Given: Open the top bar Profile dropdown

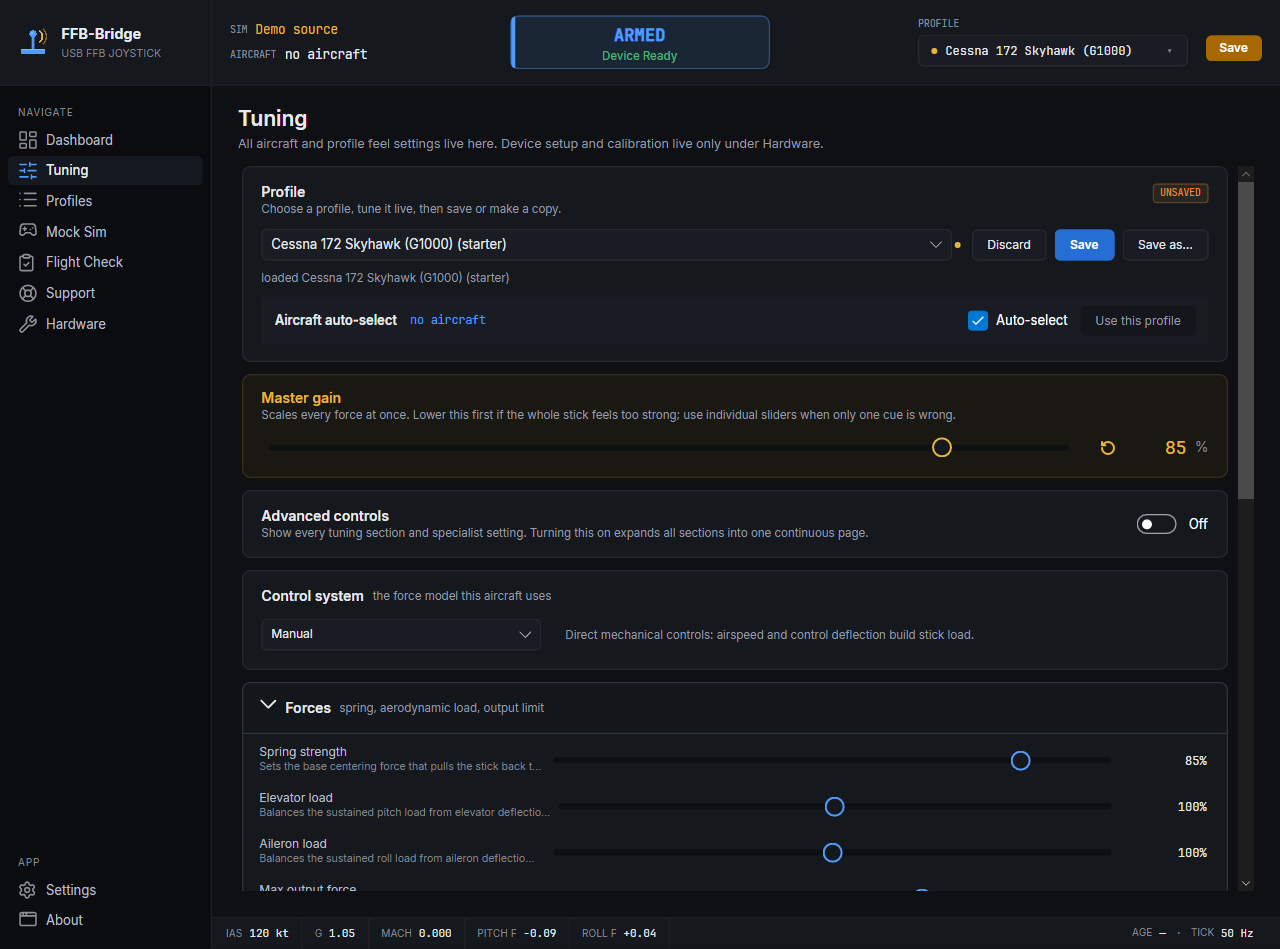Looking at the screenshot, I should 1053,51.
